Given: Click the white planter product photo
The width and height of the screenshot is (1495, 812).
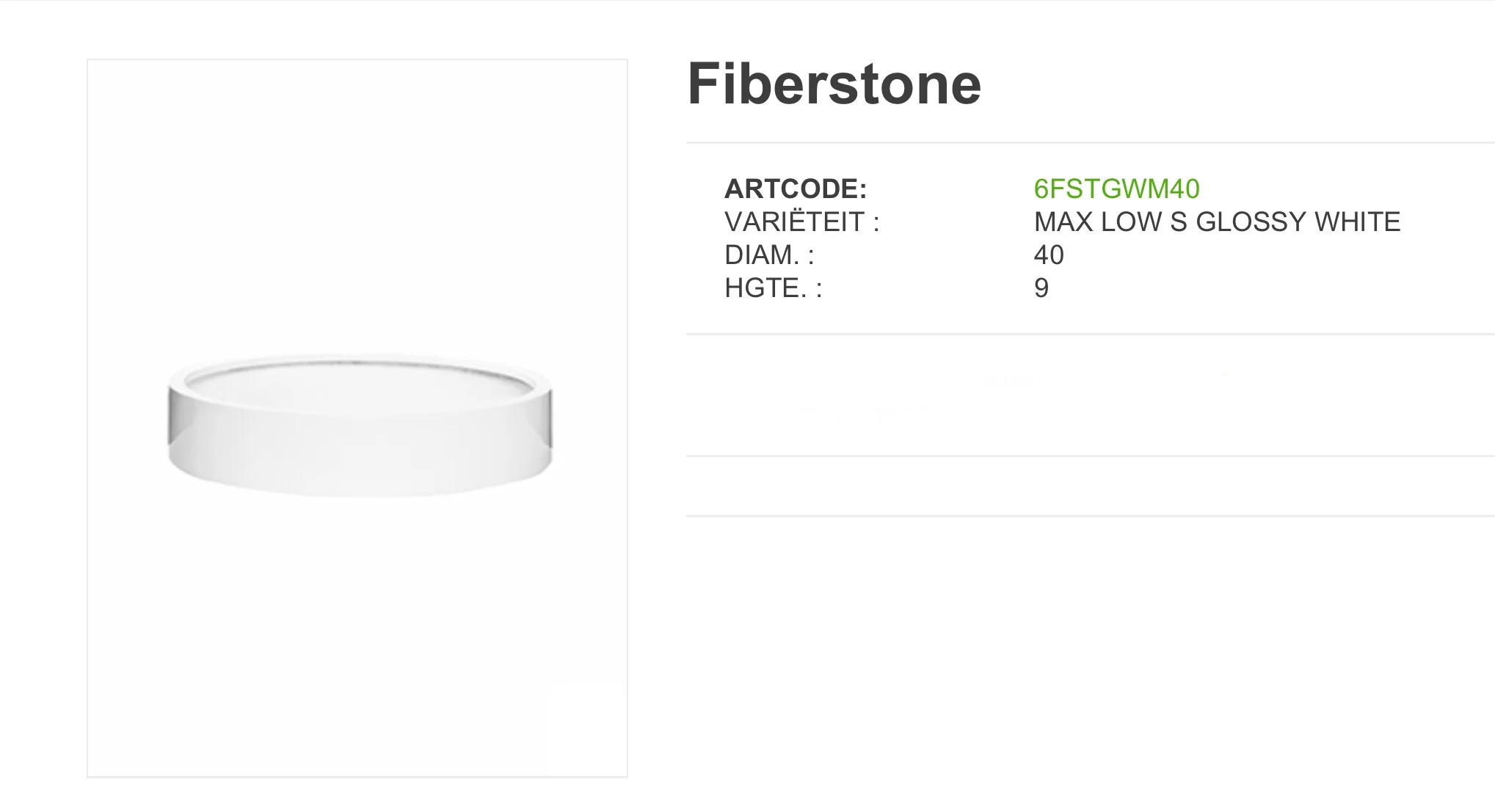Looking at the screenshot, I should click(360, 425).
